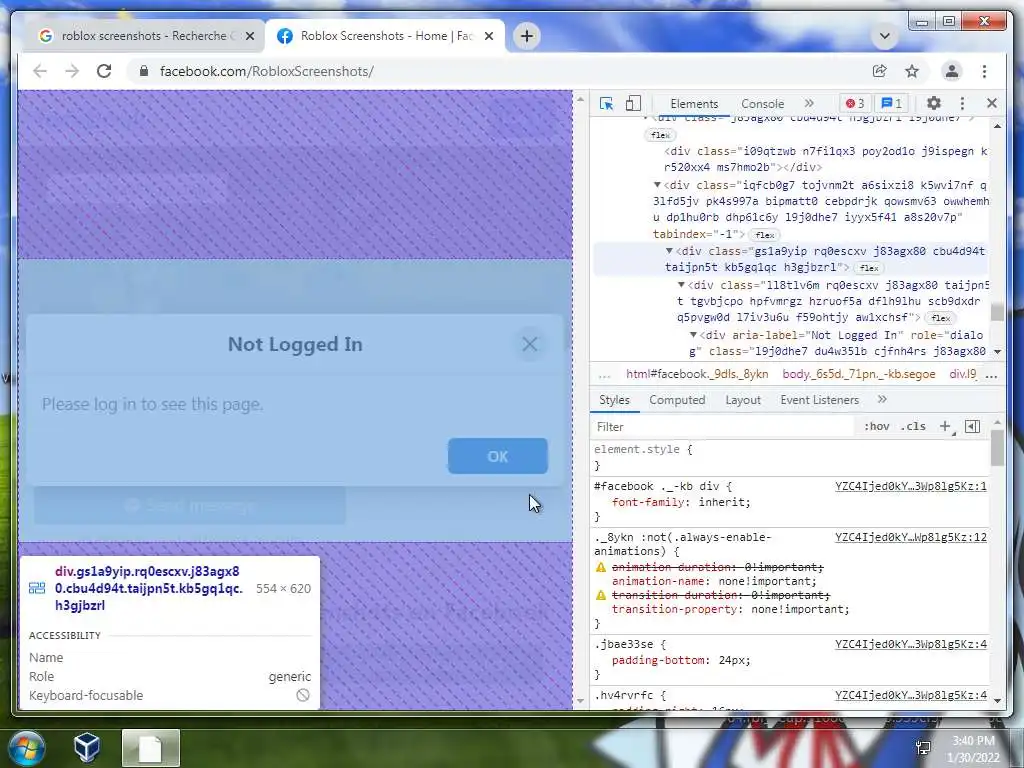Switch to roblox screenshots Google tab
Image resolution: width=1024 pixels, height=768 pixels.
coord(144,36)
